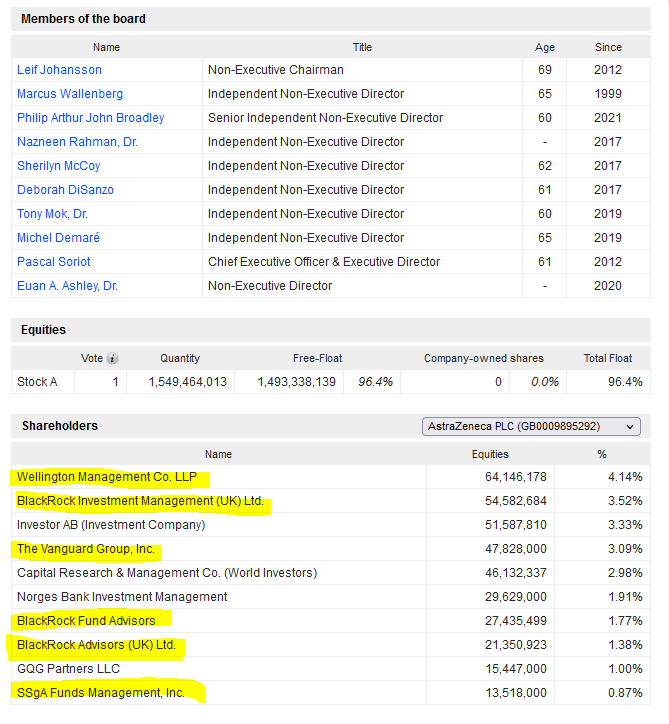Click the Non-Executive Director title for Euan Ashley
669x724 pixels.
270,286
